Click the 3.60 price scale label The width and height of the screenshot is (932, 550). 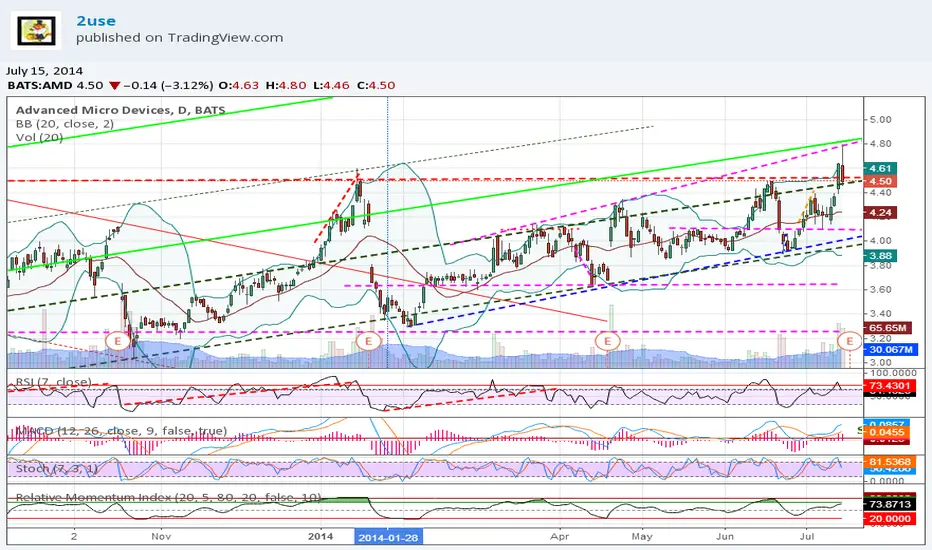(880, 290)
